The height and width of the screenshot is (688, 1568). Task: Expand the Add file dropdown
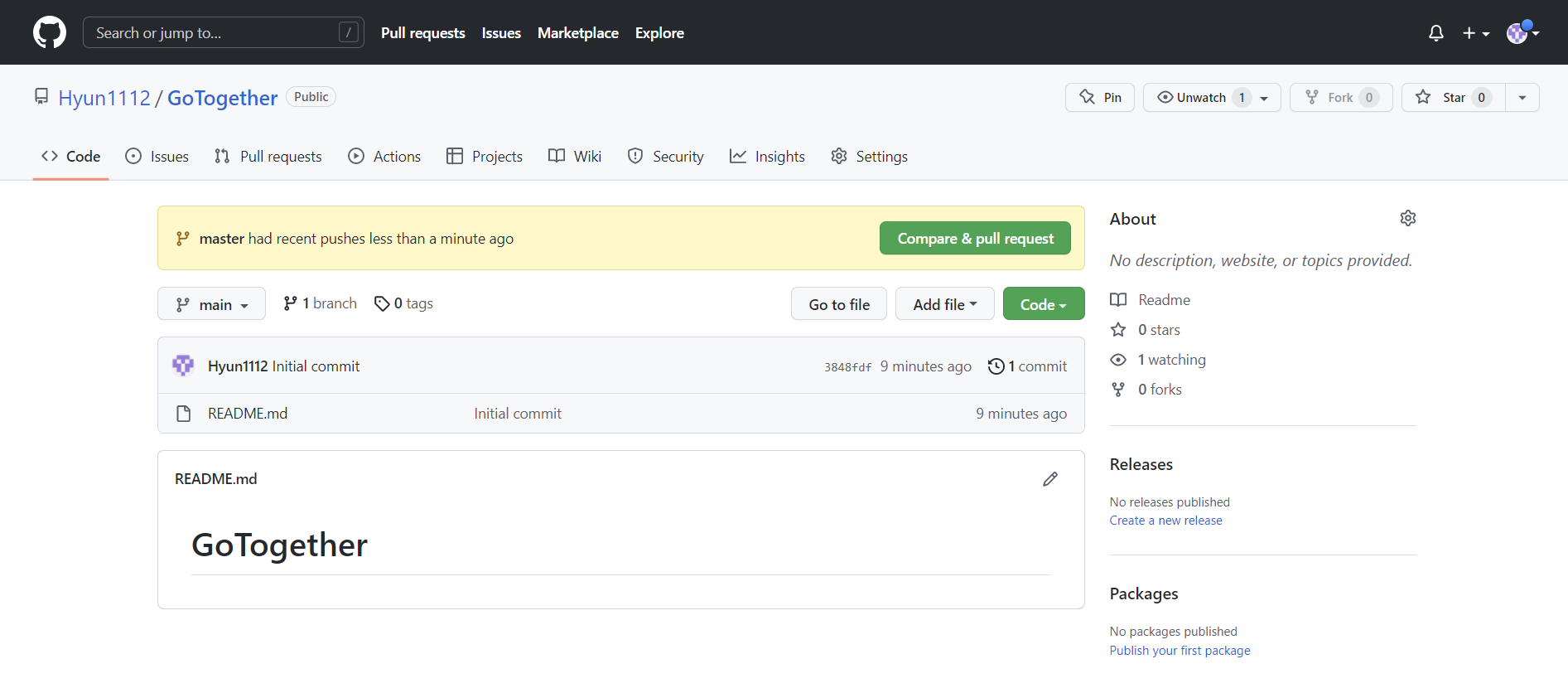[x=945, y=303]
